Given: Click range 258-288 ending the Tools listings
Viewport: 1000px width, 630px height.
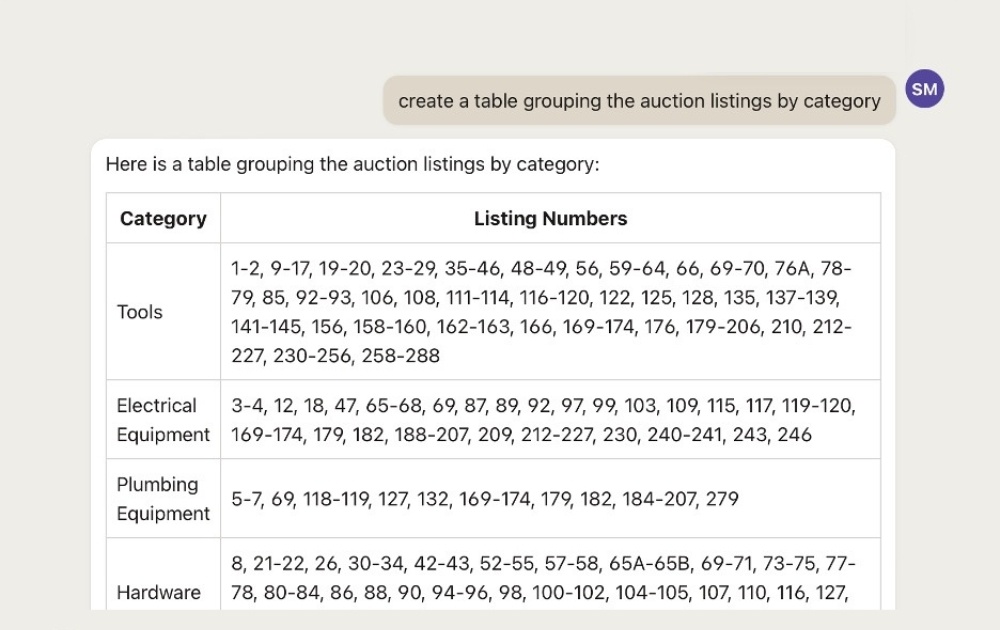Looking at the screenshot, I should point(401,356).
